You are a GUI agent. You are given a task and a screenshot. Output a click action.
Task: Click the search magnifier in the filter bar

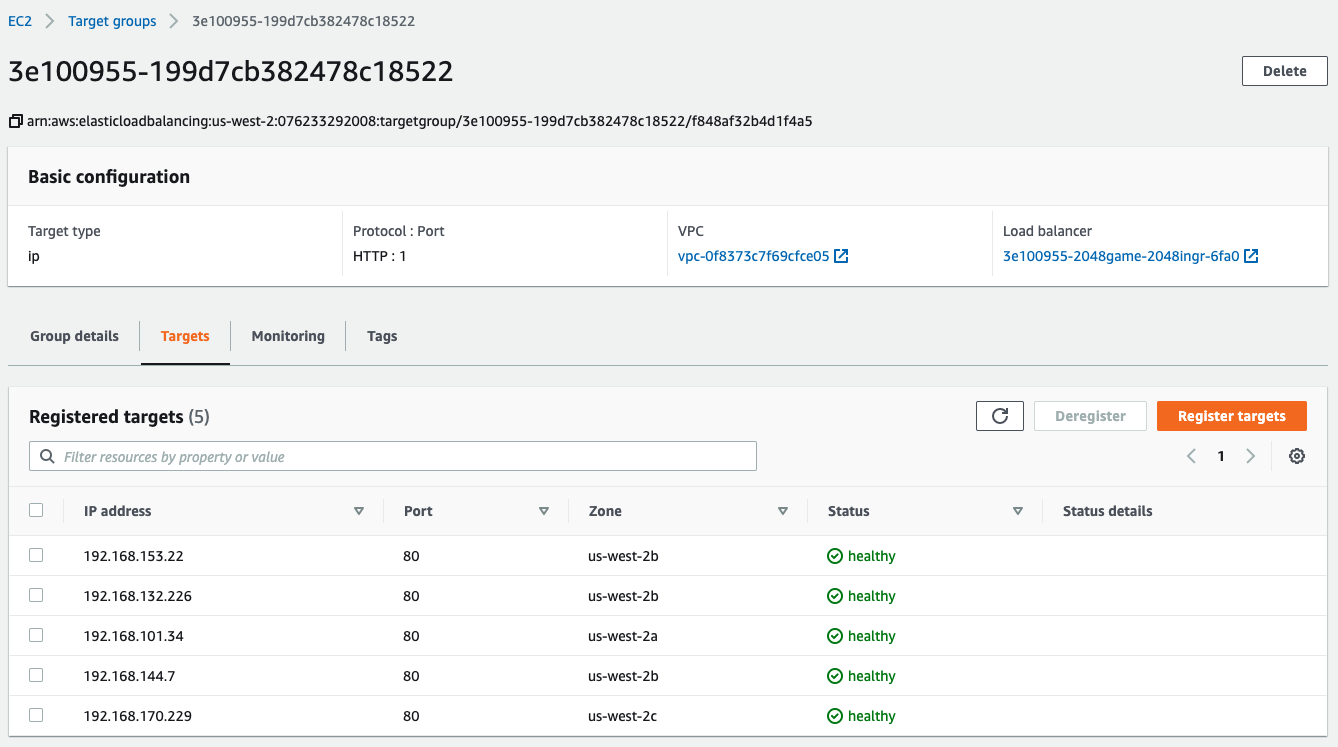47,455
